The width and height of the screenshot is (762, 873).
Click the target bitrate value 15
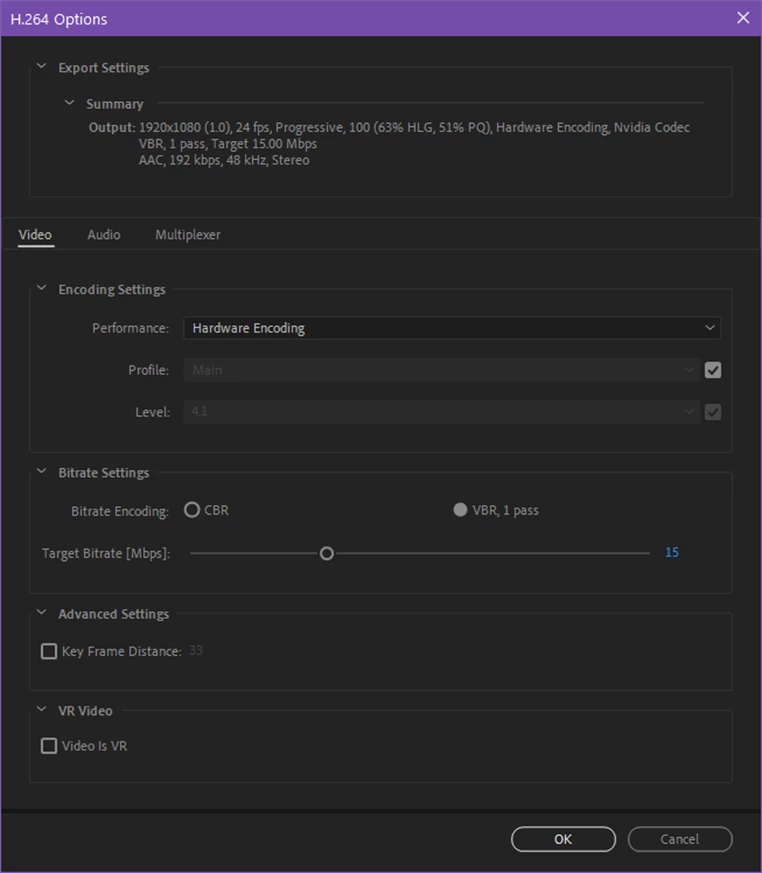tap(672, 552)
